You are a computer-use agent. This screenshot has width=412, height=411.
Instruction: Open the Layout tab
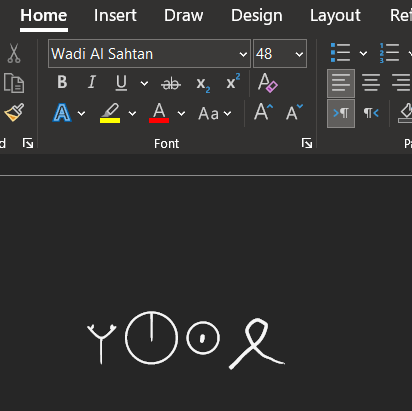pyautogui.click(x=335, y=16)
